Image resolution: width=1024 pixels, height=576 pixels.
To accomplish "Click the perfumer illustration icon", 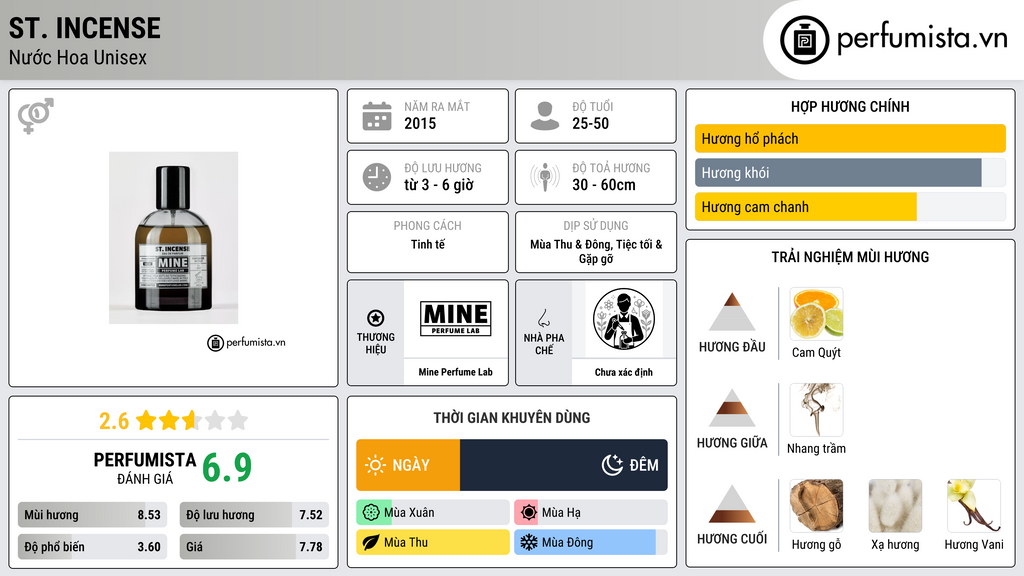I will click(x=624, y=319).
